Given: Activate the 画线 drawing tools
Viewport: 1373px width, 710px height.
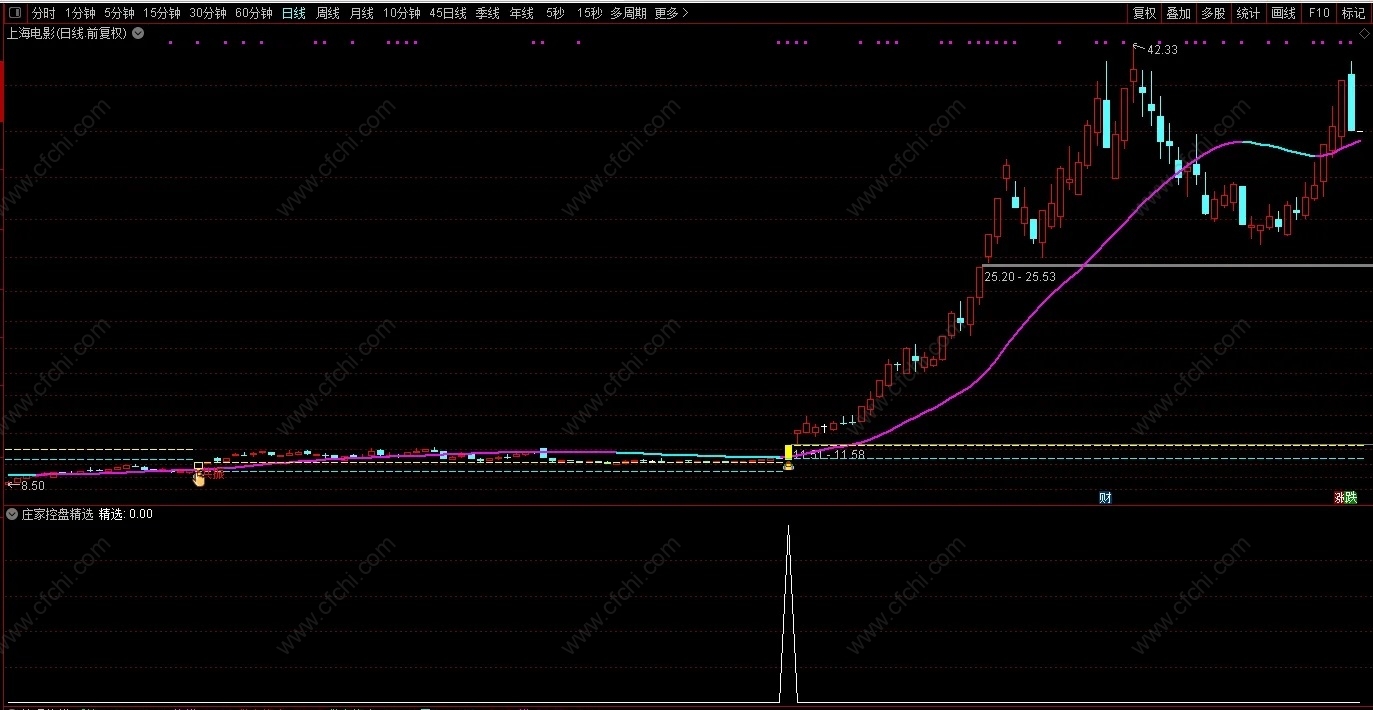Looking at the screenshot, I should (1283, 13).
